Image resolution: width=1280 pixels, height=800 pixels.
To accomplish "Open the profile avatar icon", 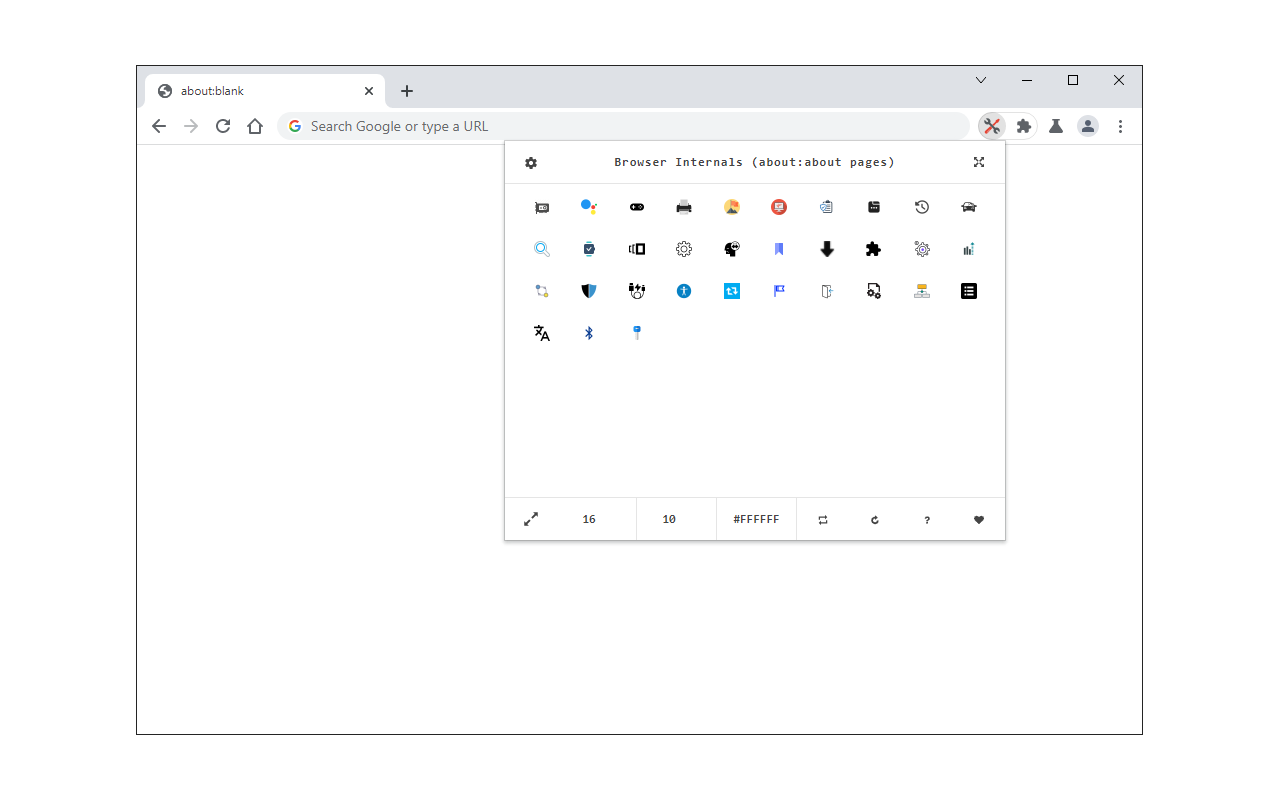I will coord(1088,126).
